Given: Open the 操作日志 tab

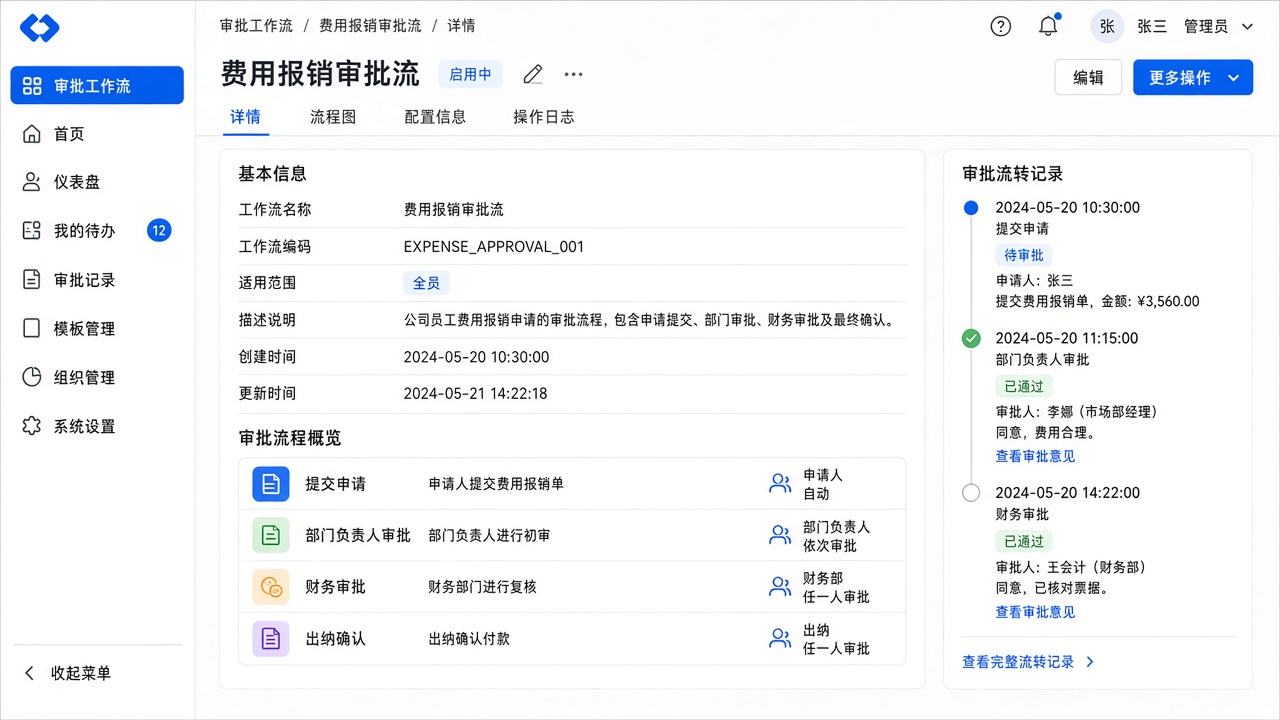Looking at the screenshot, I should (x=544, y=116).
